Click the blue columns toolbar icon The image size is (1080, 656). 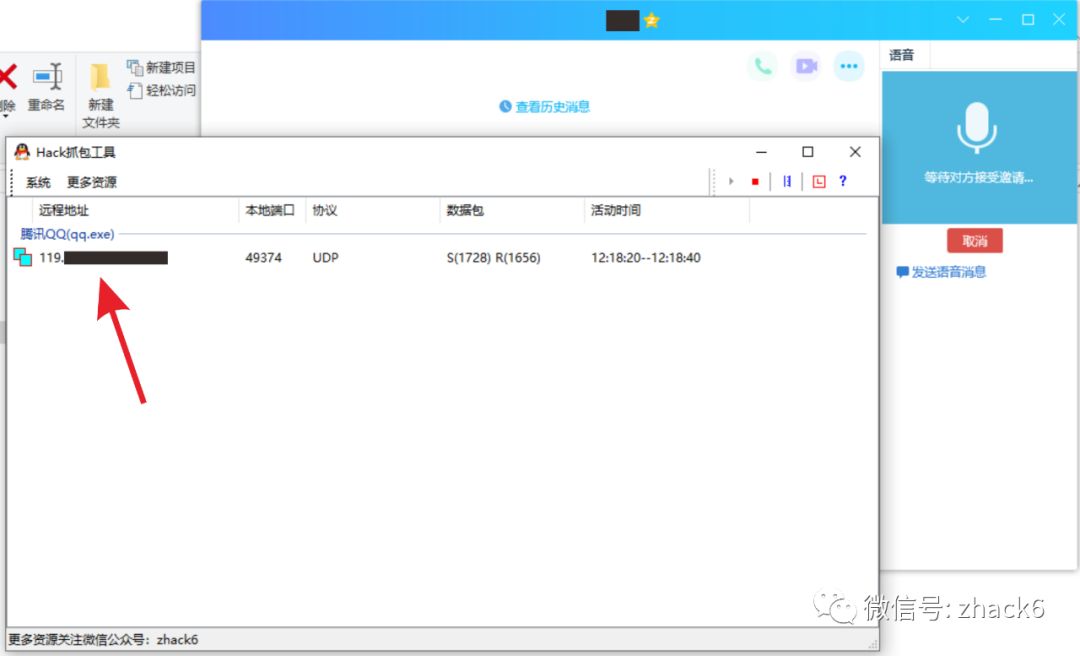(787, 181)
